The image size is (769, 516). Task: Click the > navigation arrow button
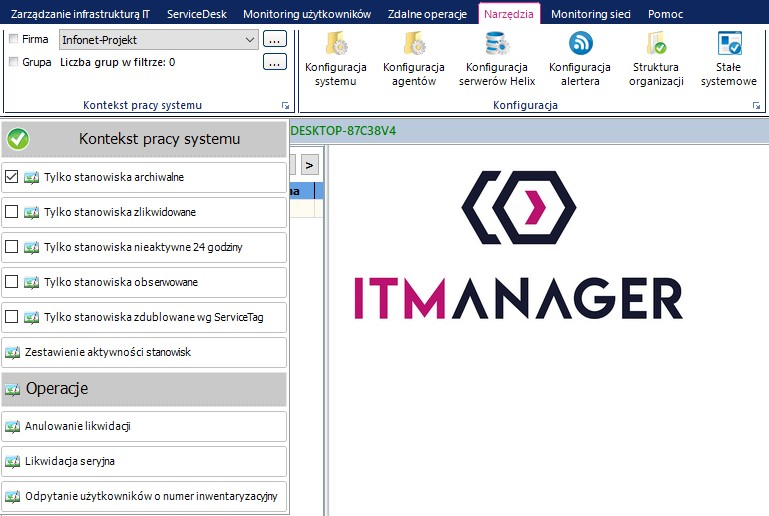tap(309, 165)
